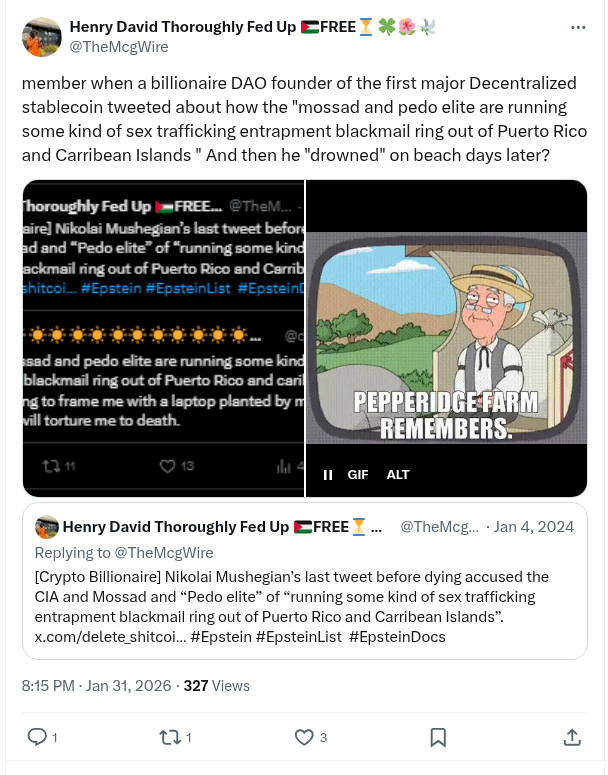Viewport: 608px width, 775px height.
Task: Open the Pepperidge Farm Remembers GIF
Action: click(x=446, y=340)
